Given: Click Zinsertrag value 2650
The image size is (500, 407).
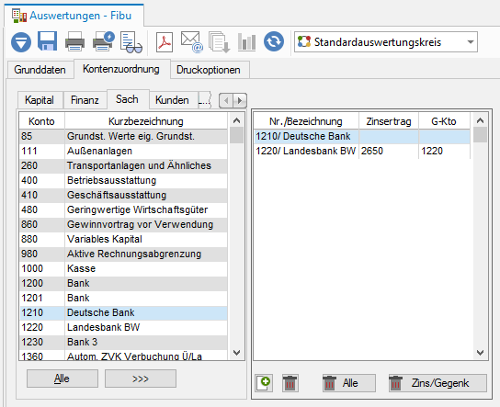Looking at the screenshot, I should tap(372, 151).
